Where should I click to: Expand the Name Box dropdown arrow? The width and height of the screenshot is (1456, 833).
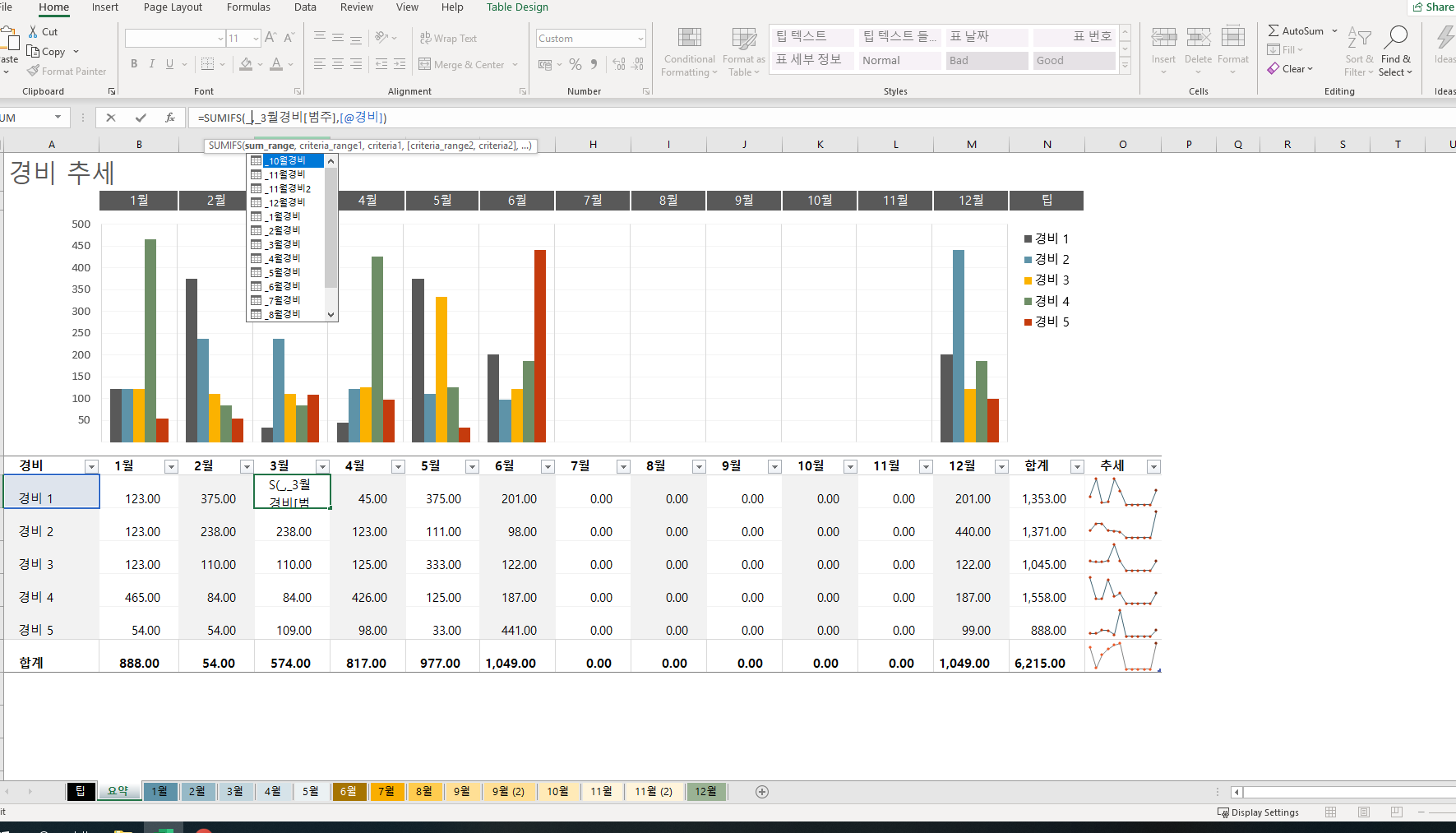(58, 118)
